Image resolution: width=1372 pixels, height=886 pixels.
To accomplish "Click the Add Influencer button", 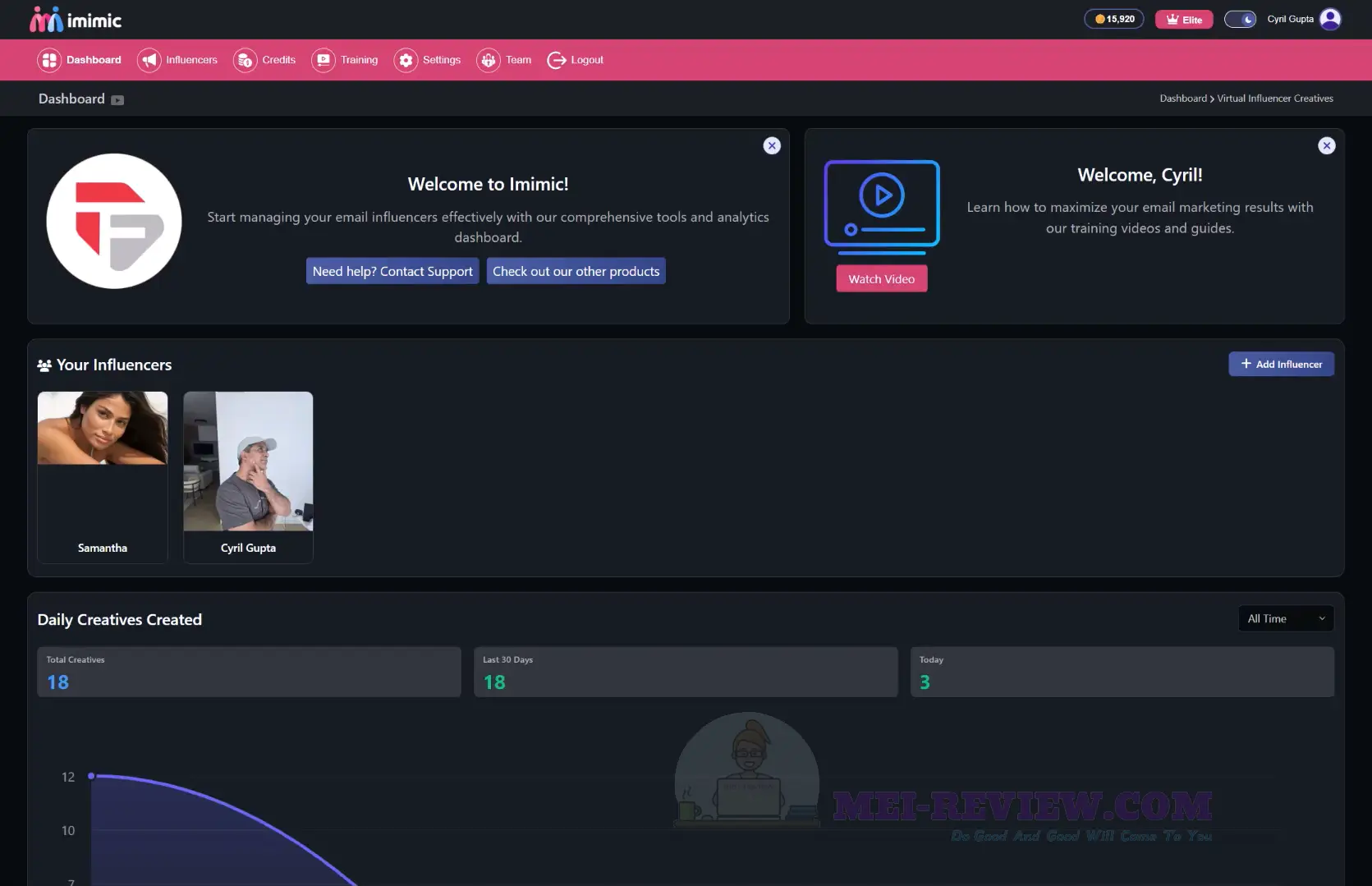I will point(1281,364).
